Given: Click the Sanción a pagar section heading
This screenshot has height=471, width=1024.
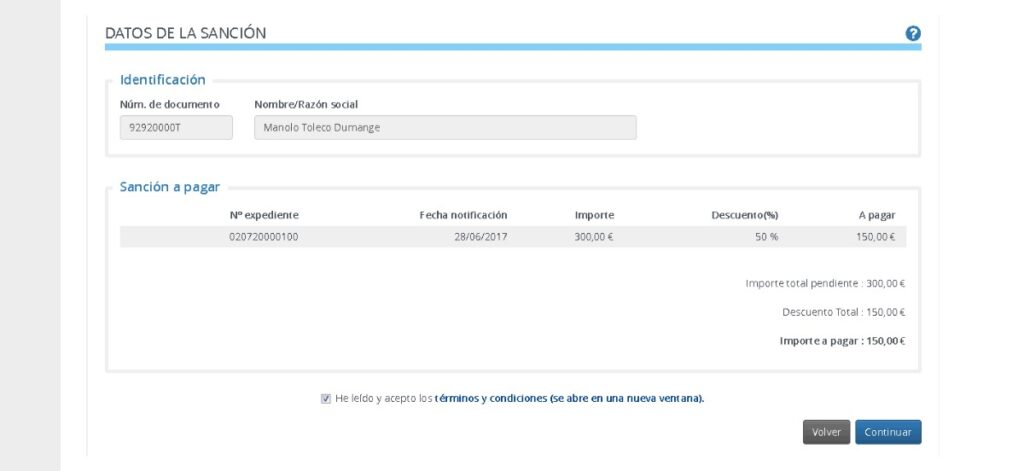Looking at the screenshot, I should pyautogui.click(x=170, y=187).
